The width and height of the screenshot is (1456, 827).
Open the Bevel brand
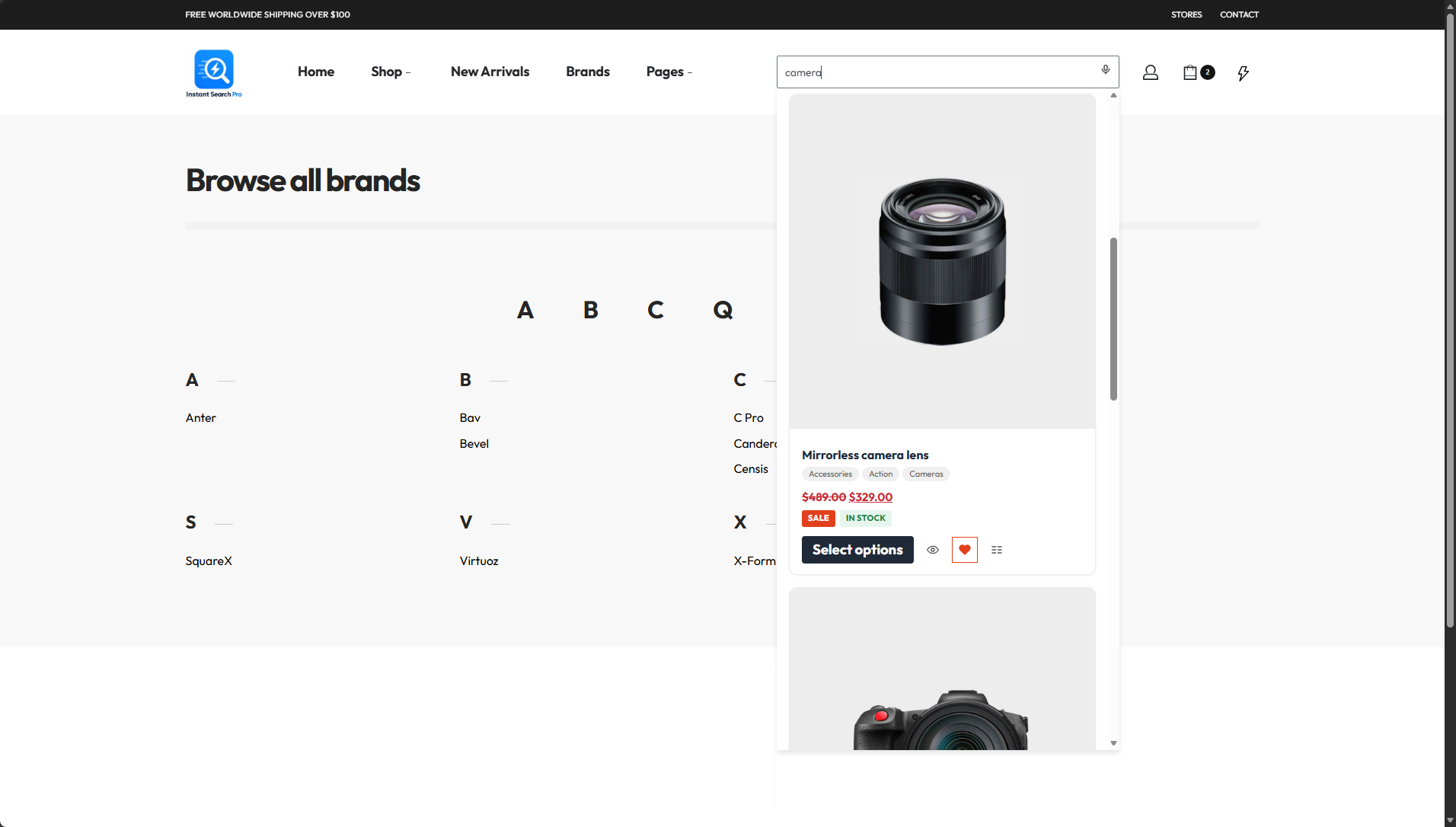474,444
